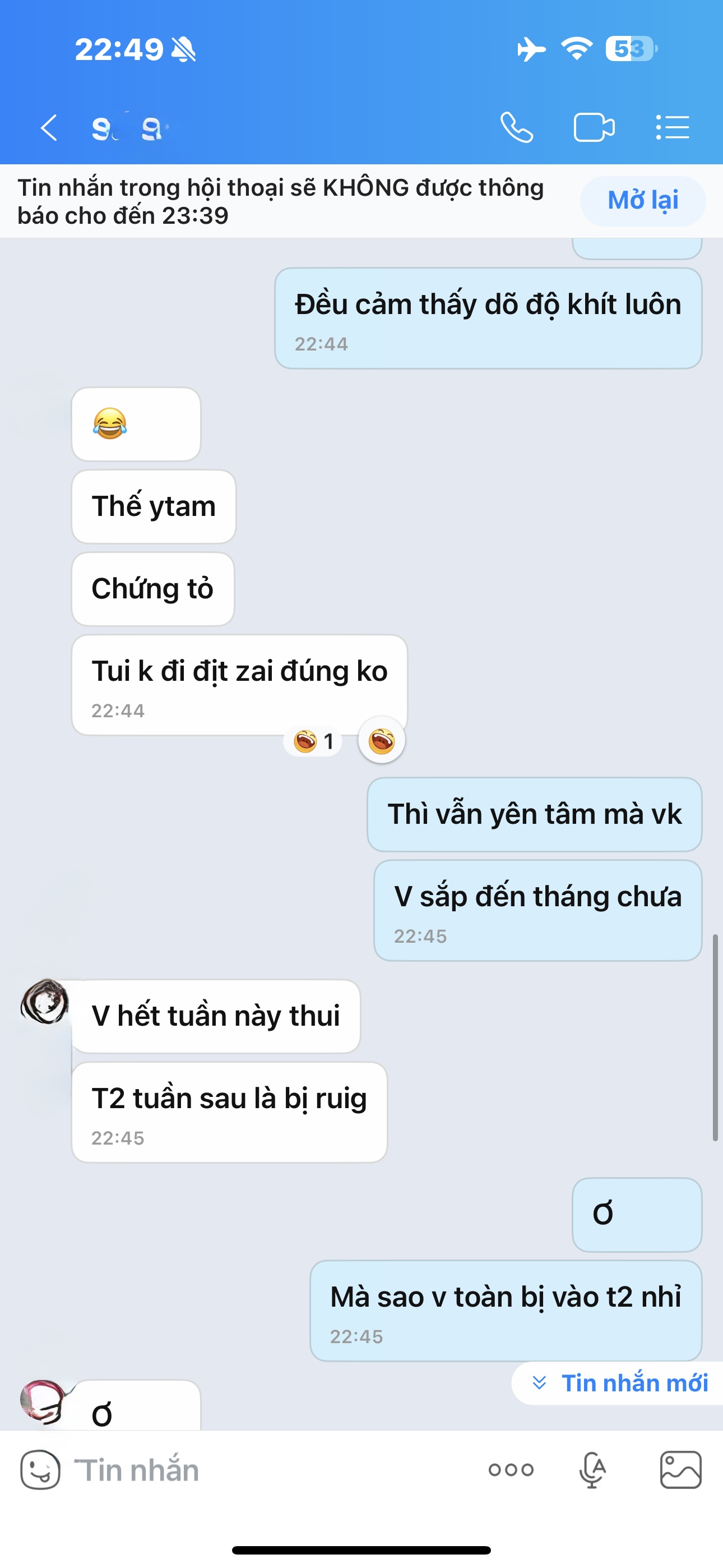The image size is (723, 1568).
Task: Start a voice call with phone icon
Action: click(x=517, y=128)
